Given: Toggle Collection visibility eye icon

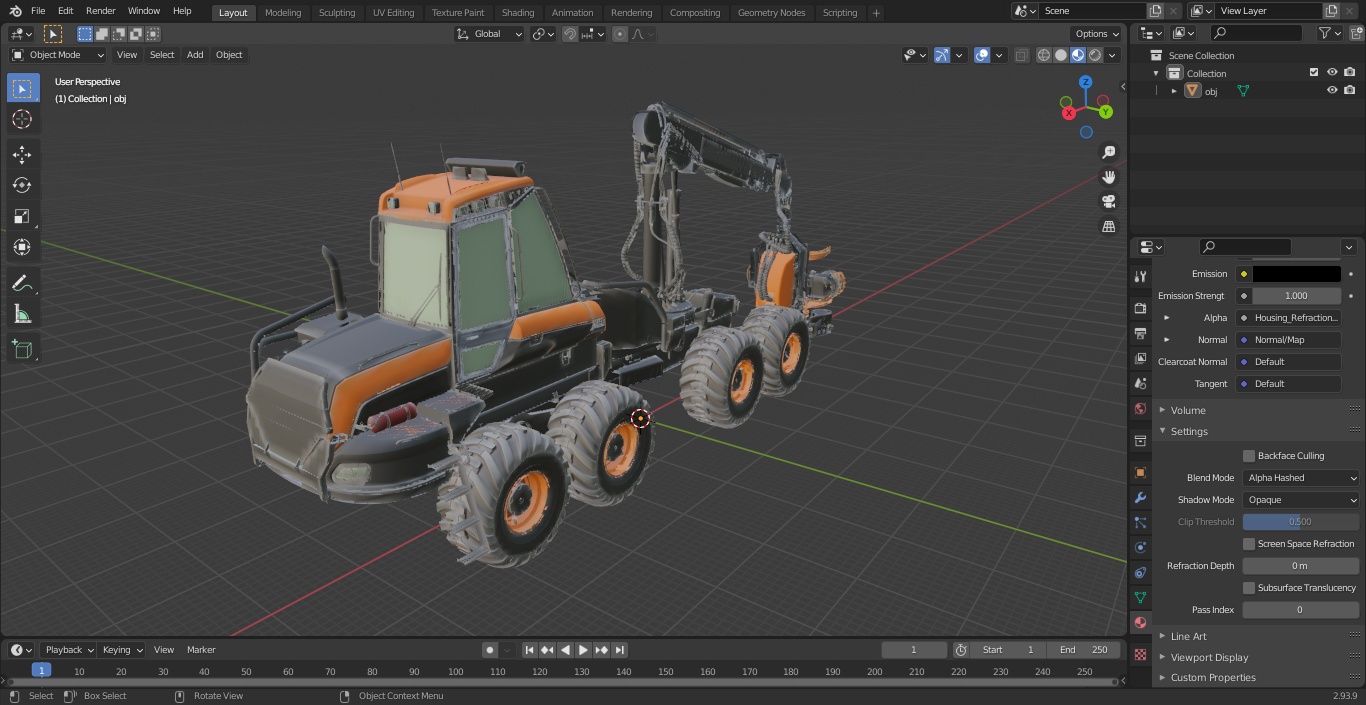Looking at the screenshot, I should (x=1332, y=72).
